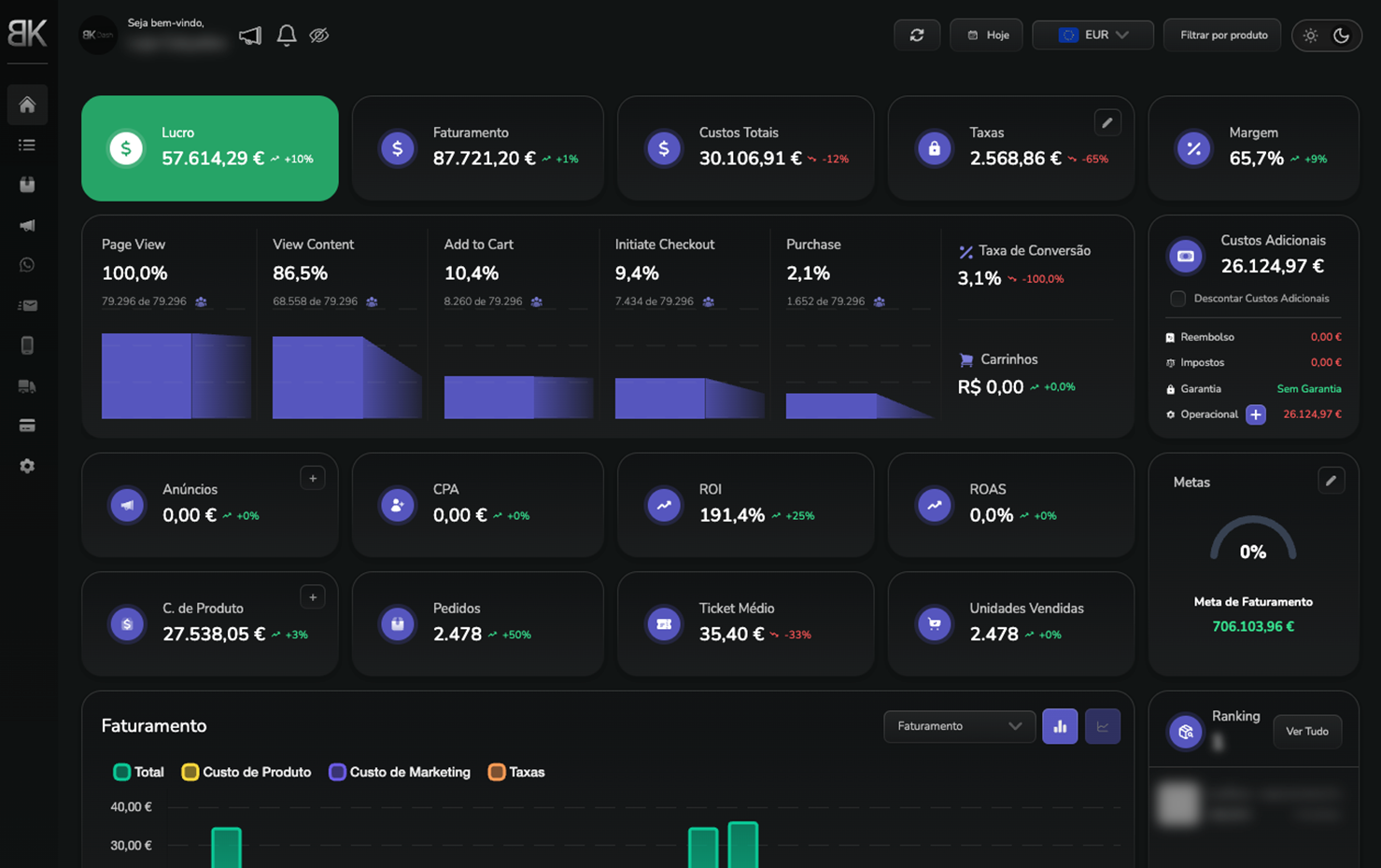The image size is (1381, 868).
Task: Switch chart to bar view
Action: click(x=1060, y=726)
